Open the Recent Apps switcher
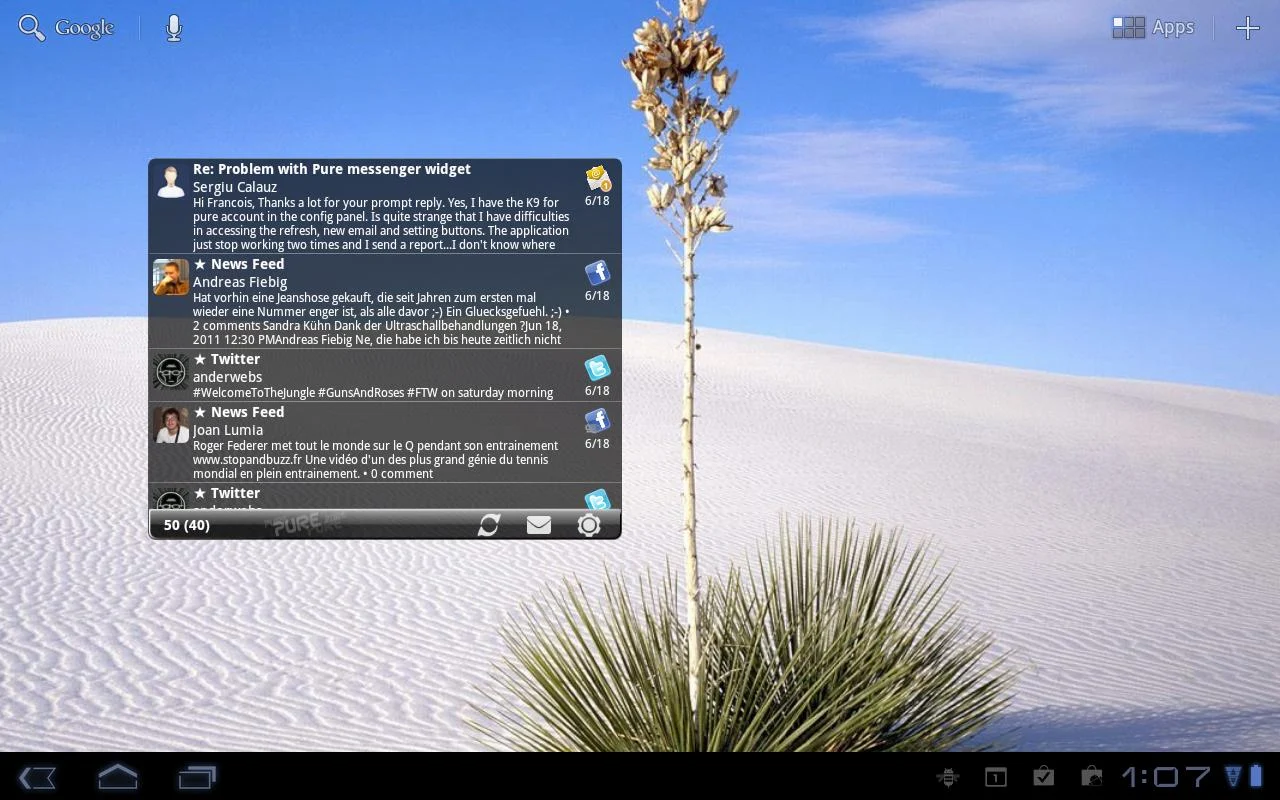The width and height of the screenshot is (1280, 800). (x=197, y=777)
